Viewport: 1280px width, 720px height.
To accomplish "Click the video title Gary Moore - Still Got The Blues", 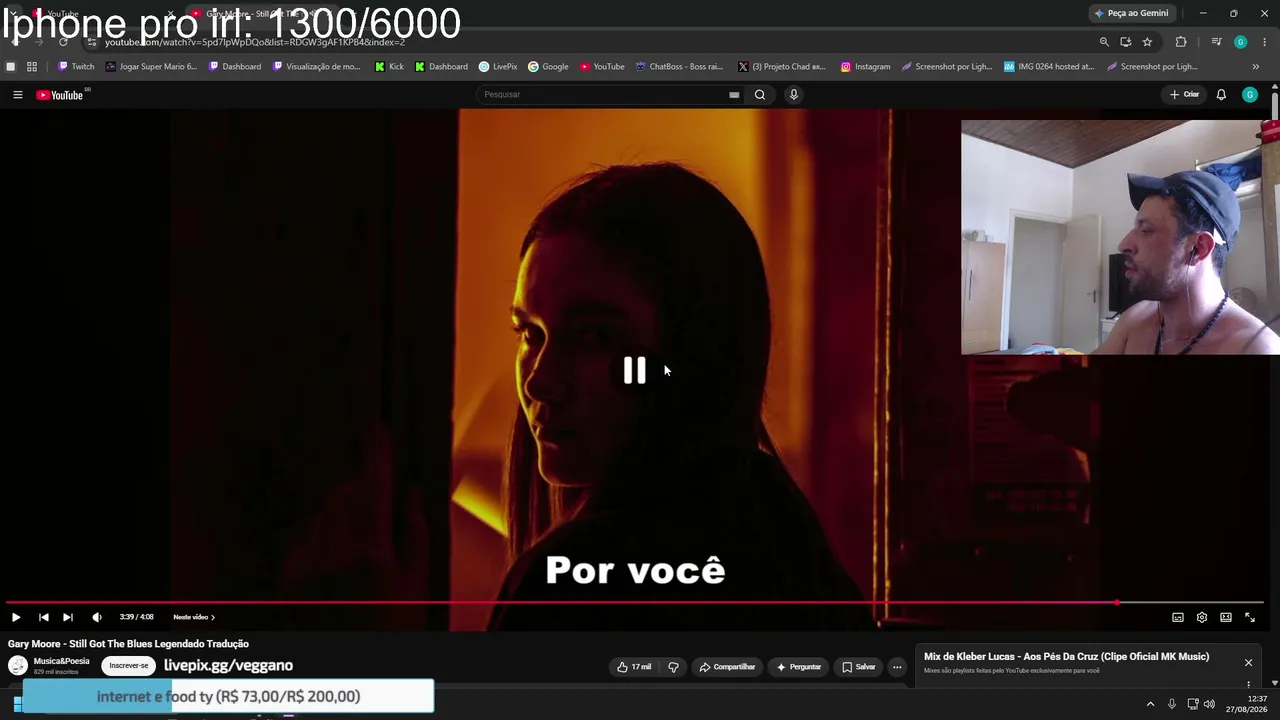I will pos(128,644).
